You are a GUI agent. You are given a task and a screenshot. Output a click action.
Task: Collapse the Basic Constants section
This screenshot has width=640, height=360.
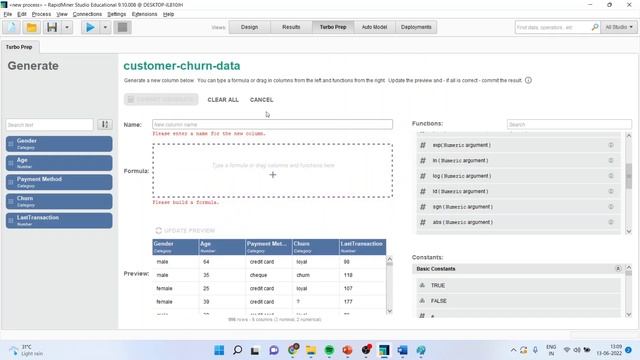click(x=618, y=269)
